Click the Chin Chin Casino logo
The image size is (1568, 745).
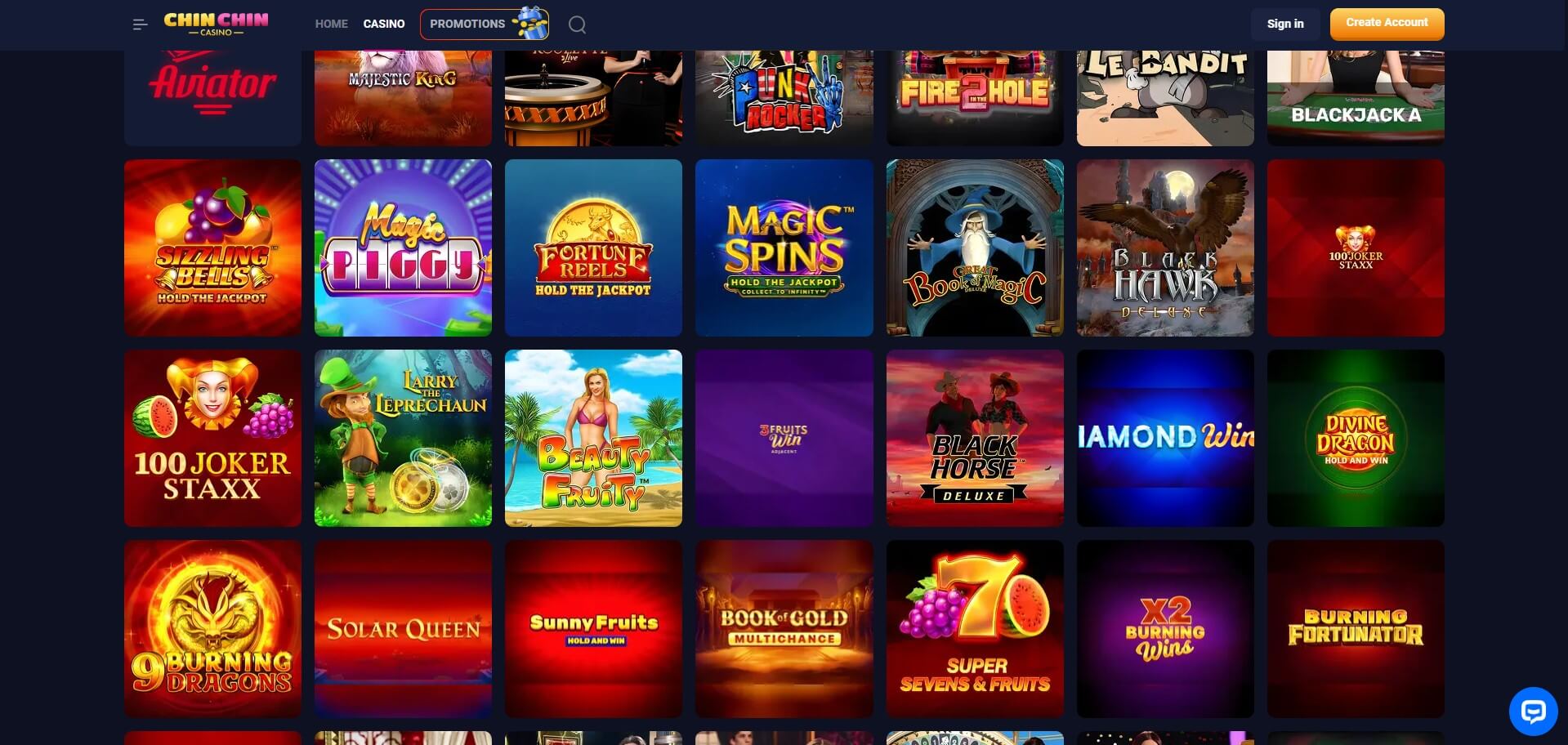[216, 24]
